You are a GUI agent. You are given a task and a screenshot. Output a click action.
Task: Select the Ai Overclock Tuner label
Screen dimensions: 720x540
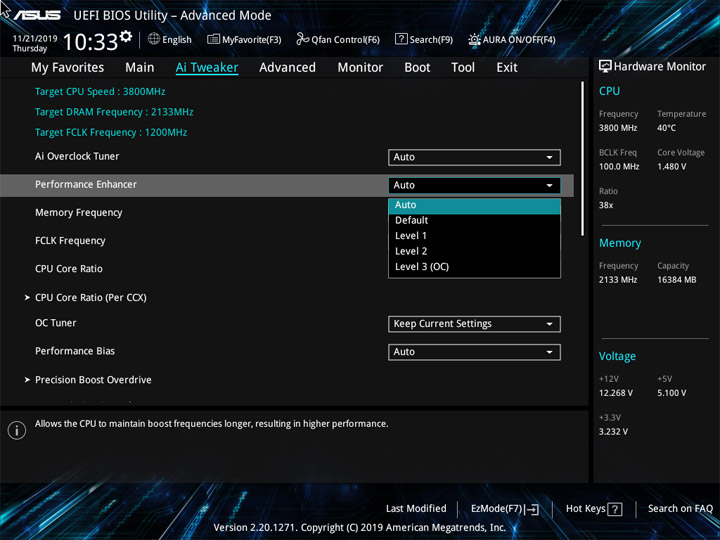[x=77, y=156]
